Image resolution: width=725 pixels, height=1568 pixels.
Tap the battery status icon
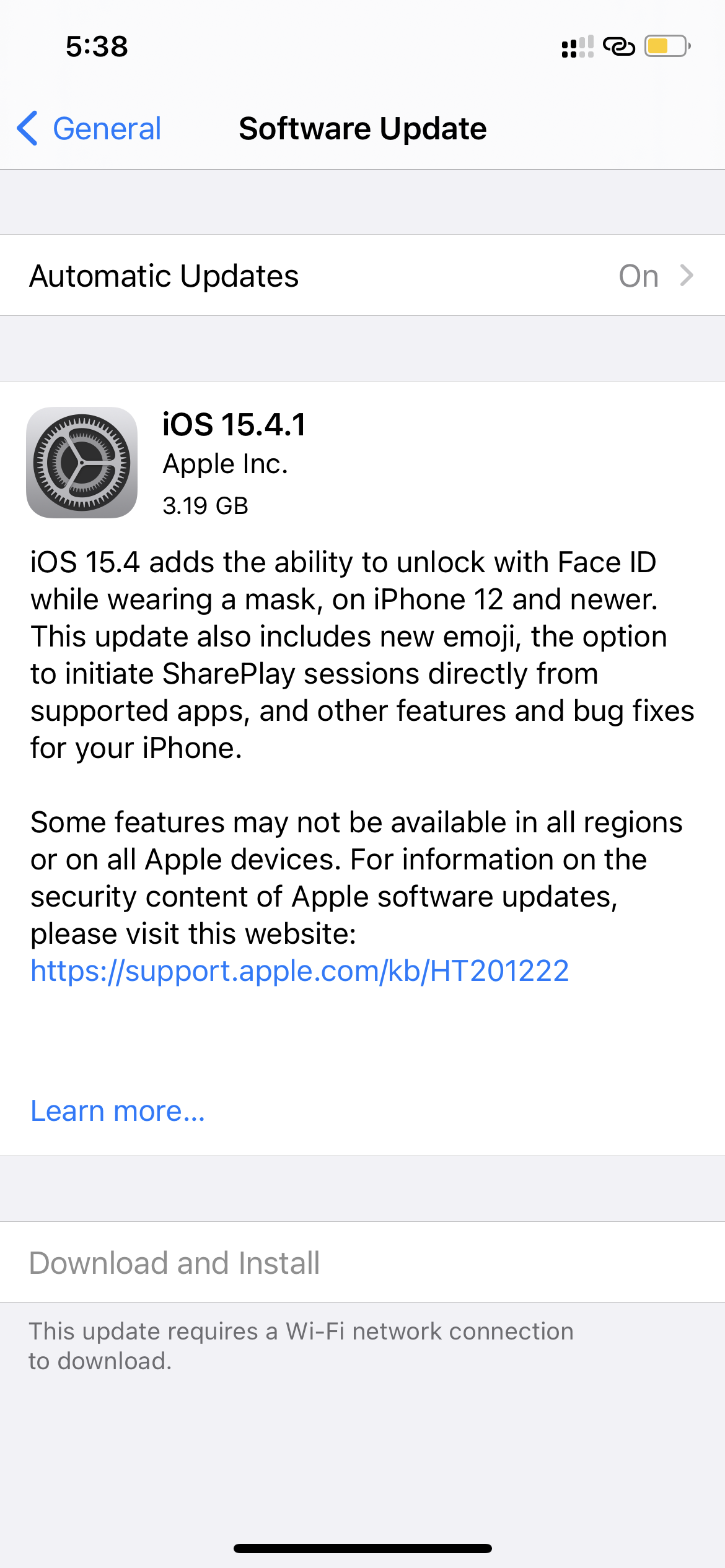click(x=667, y=46)
